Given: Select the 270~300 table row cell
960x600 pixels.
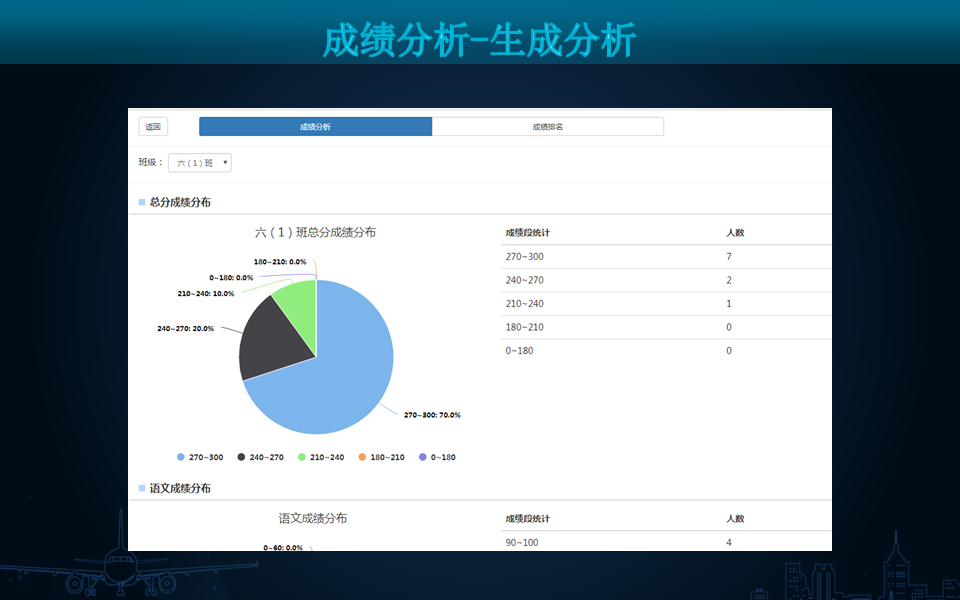Looking at the screenshot, I should coord(525,257).
